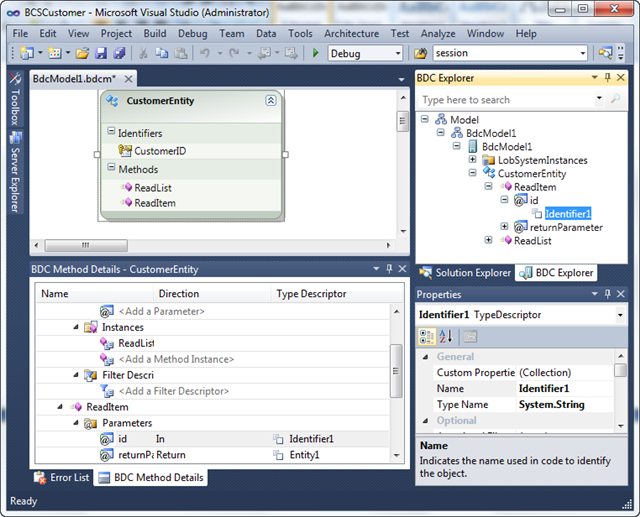The height and width of the screenshot is (517, 640).
Task: Open the Debug configuration dropdown
Action: [x=398, y=53]
